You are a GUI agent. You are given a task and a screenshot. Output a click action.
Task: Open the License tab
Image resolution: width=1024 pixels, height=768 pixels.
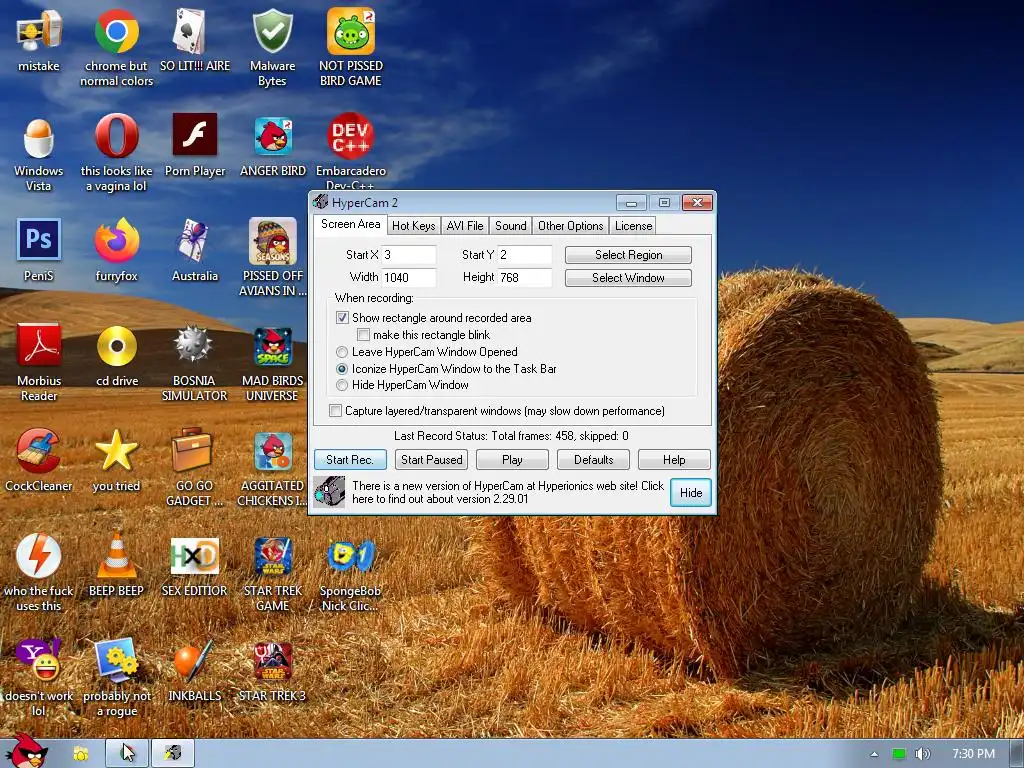(x=633, y=226)
